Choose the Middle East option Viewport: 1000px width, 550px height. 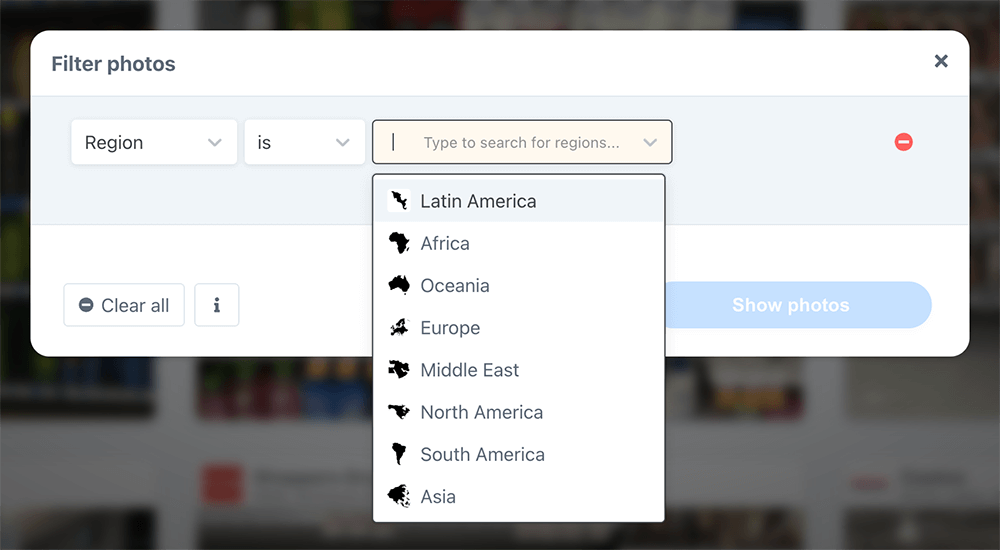coord(518,369)
